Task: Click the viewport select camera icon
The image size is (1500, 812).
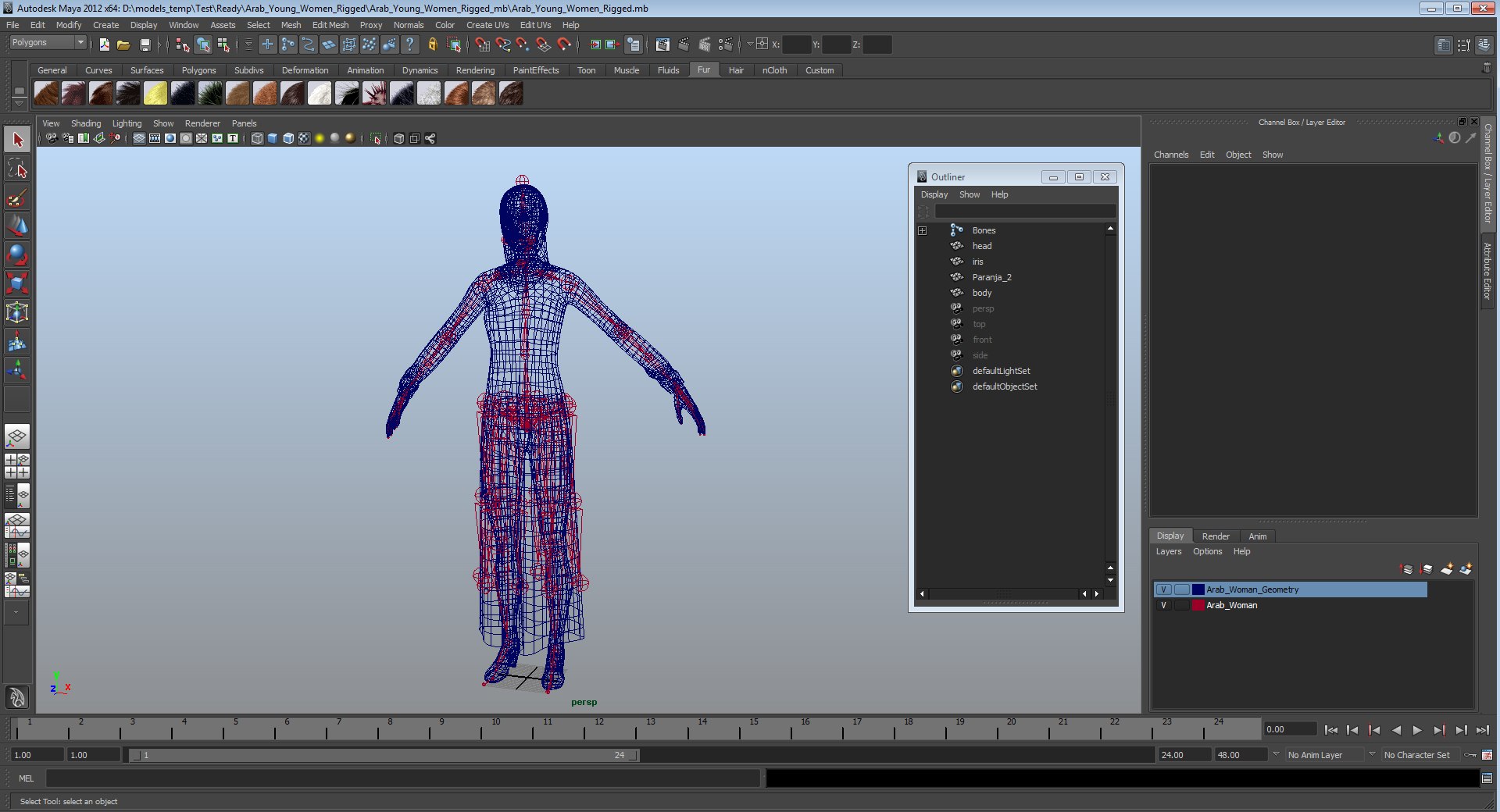Action: tap(51, 138)
